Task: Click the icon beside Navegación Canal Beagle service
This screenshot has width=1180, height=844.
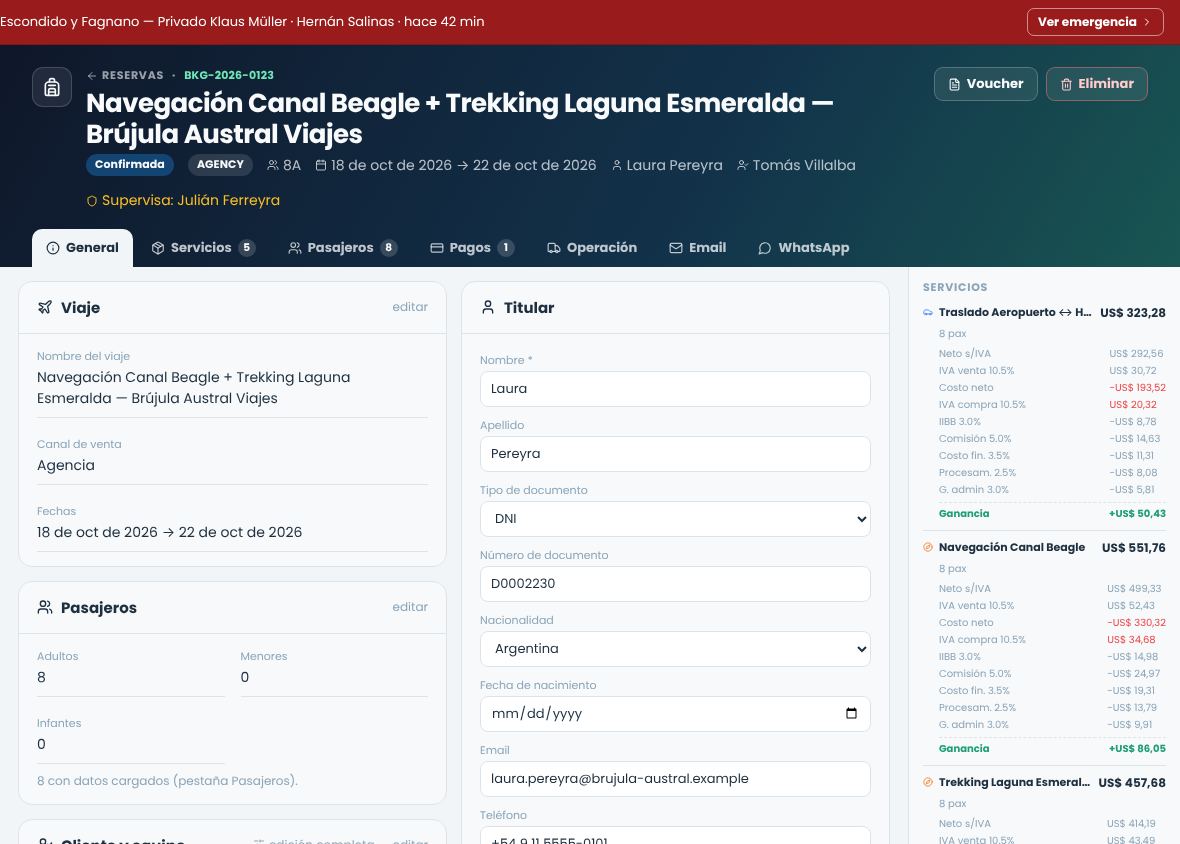Action: [928, 547]
